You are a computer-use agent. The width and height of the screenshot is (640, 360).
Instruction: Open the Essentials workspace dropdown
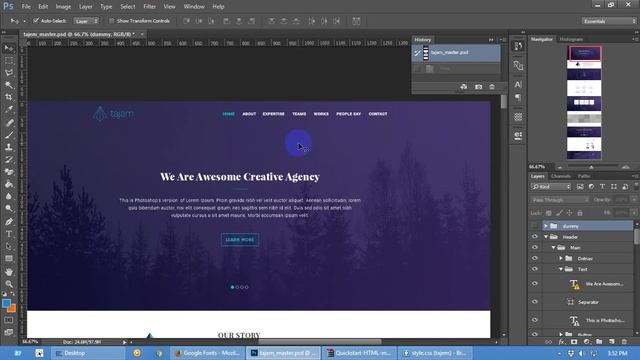point(609,21)
